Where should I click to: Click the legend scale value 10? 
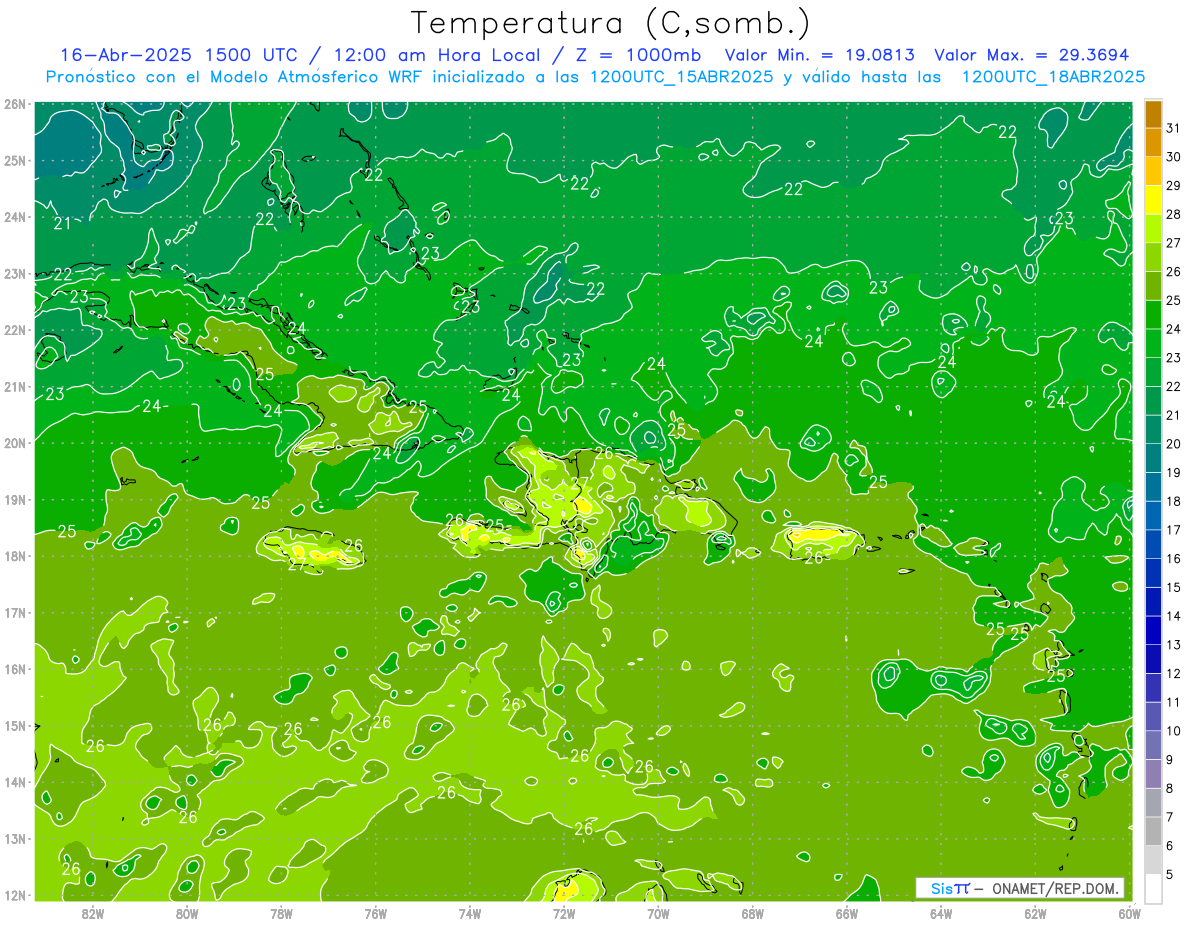coord(1174,731)
